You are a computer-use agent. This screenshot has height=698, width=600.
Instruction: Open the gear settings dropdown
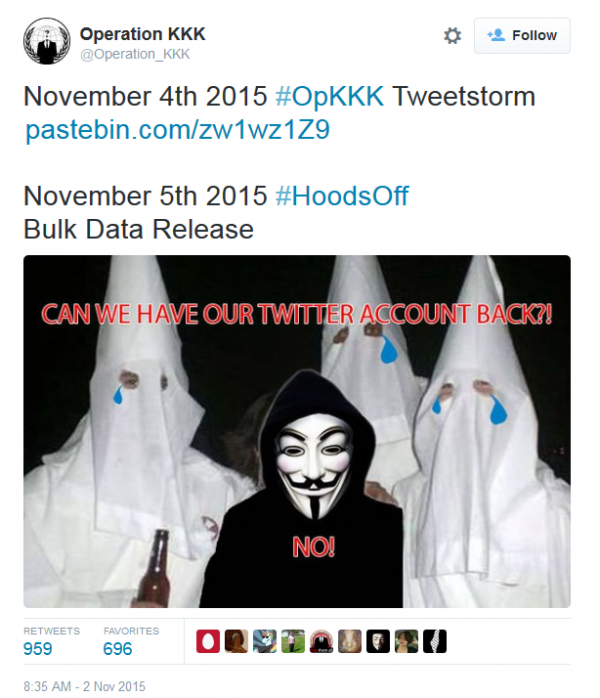coord(452,36)
